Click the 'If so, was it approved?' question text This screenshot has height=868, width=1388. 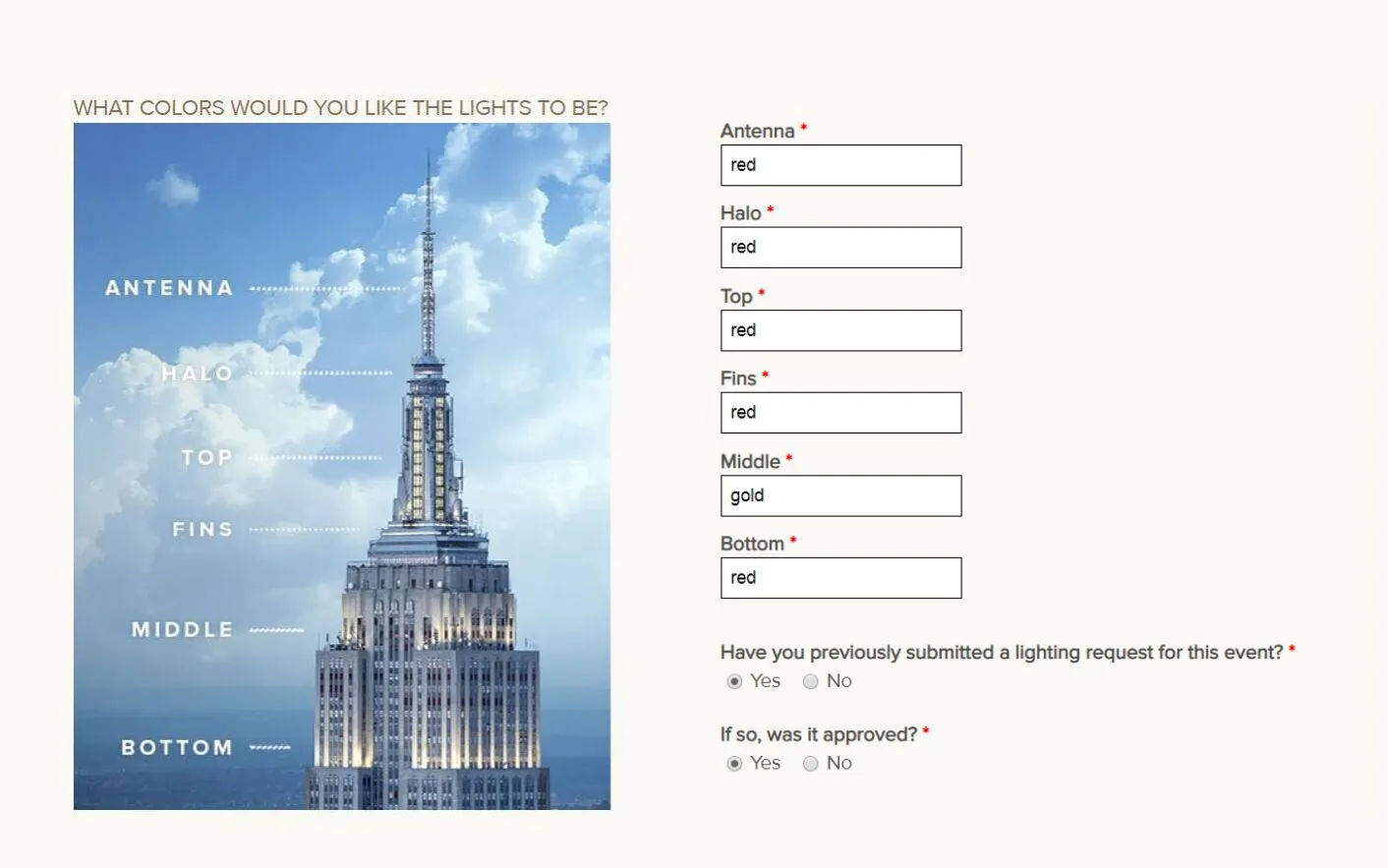coord(818,734)
